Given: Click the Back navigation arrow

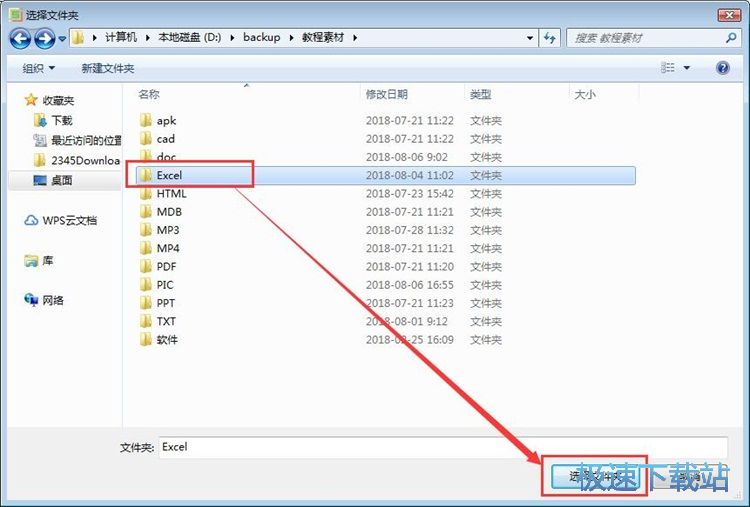Looking at the screenshot, I should pos(20,38).
